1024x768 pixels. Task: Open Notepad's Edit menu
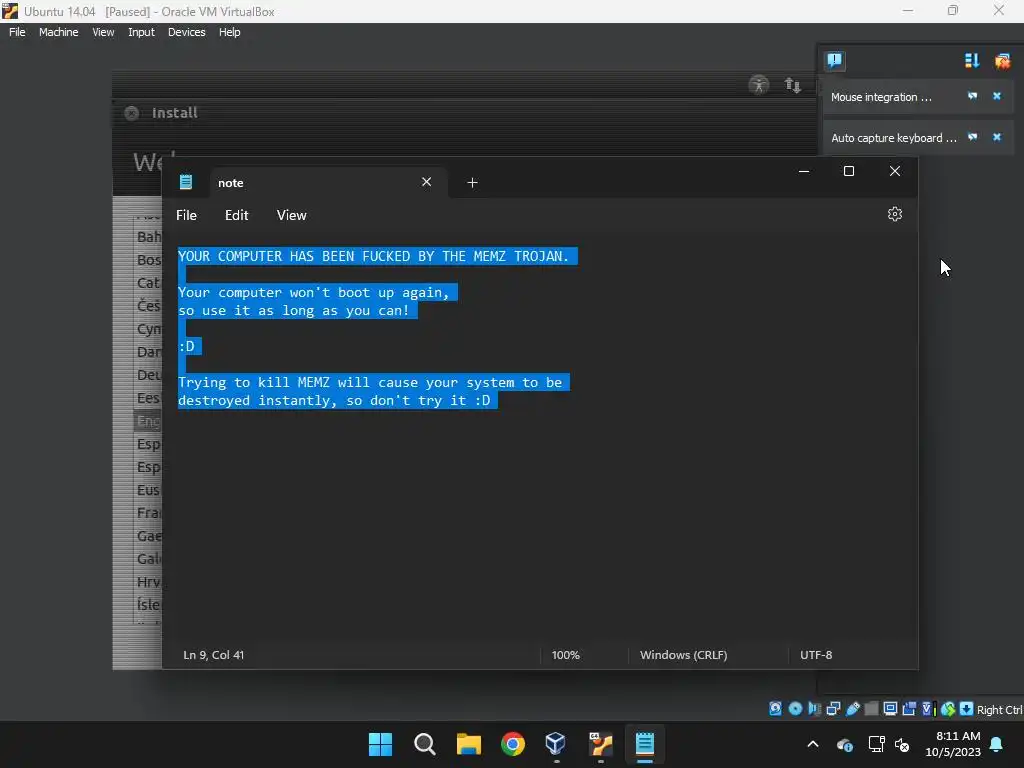point(236,216)
